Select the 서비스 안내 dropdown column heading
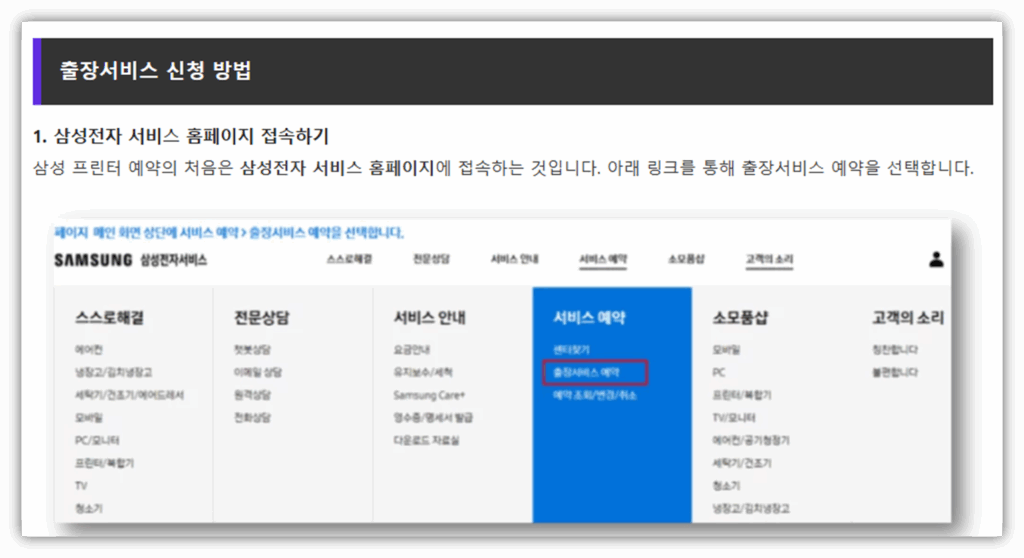Screen dimensions: 1024x558 pyautogui.click(x=430, y=318)
